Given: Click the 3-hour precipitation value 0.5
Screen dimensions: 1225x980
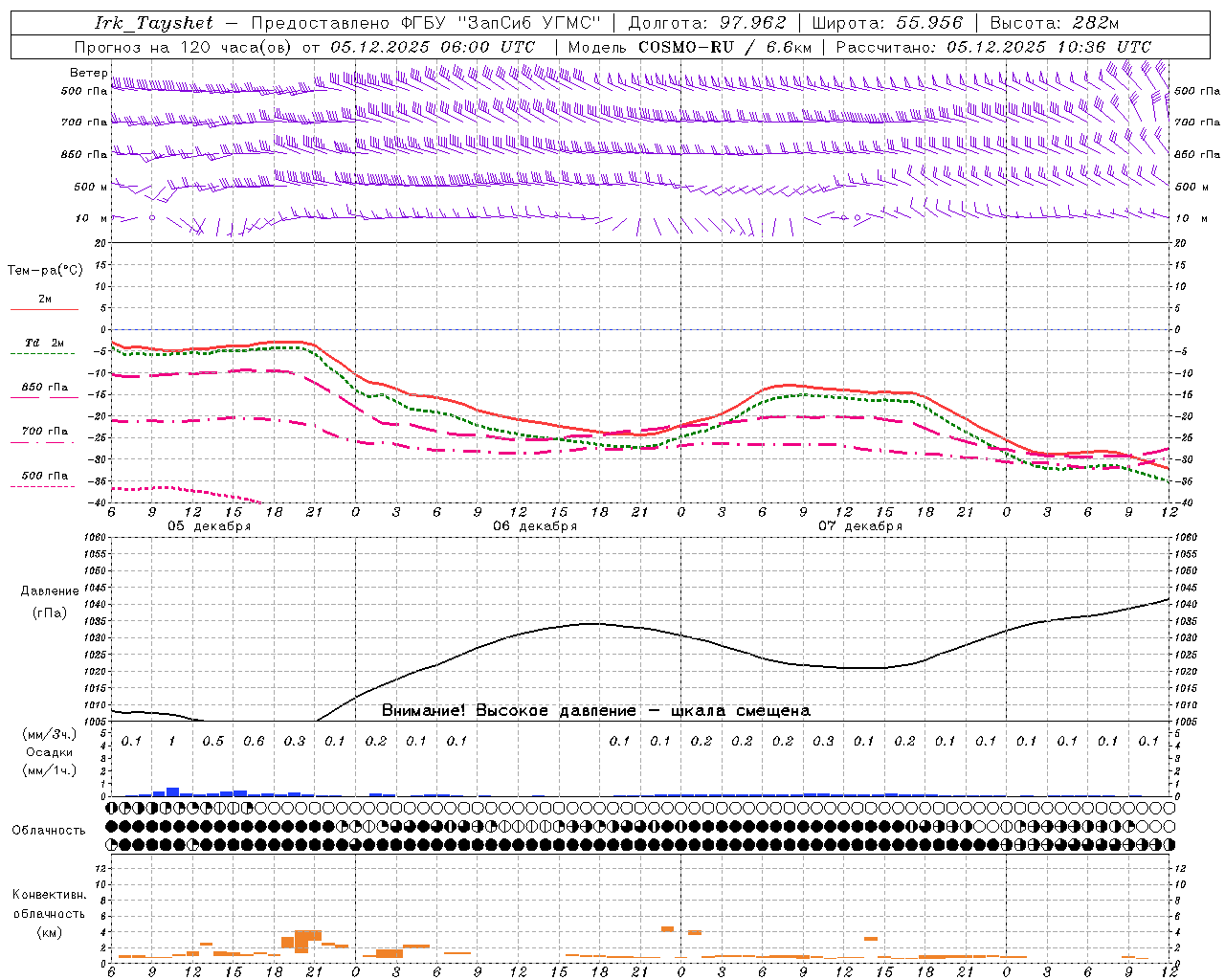Looking at the screenshot, I should coord(212,742).
